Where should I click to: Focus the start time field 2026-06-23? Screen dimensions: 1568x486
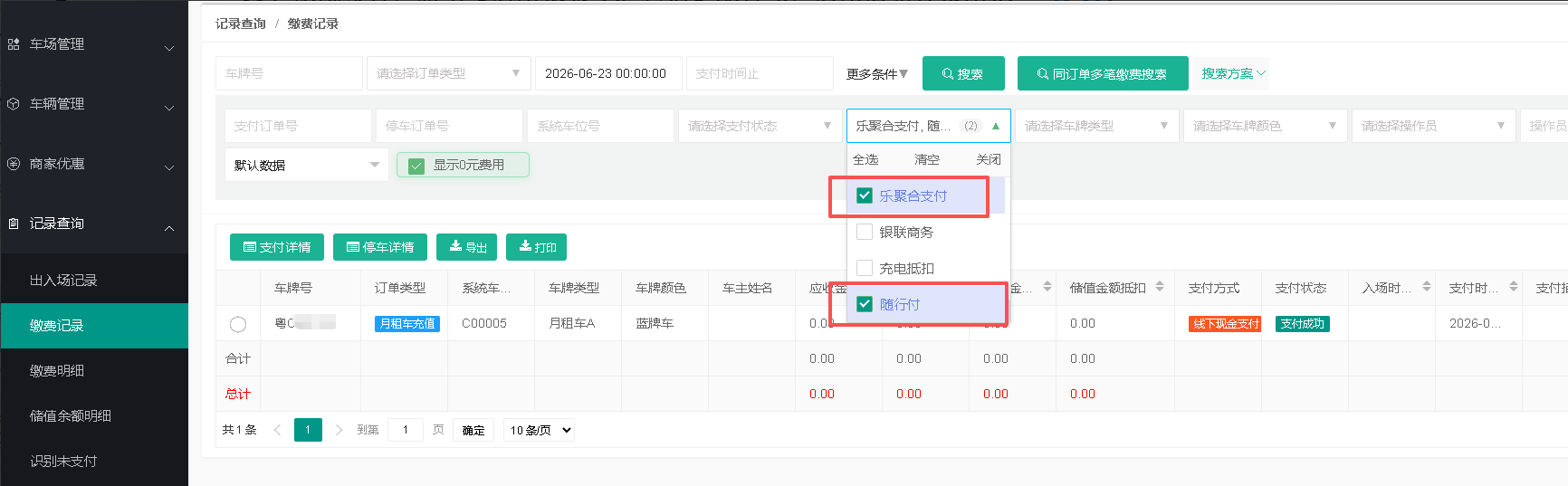coord(608,73)
